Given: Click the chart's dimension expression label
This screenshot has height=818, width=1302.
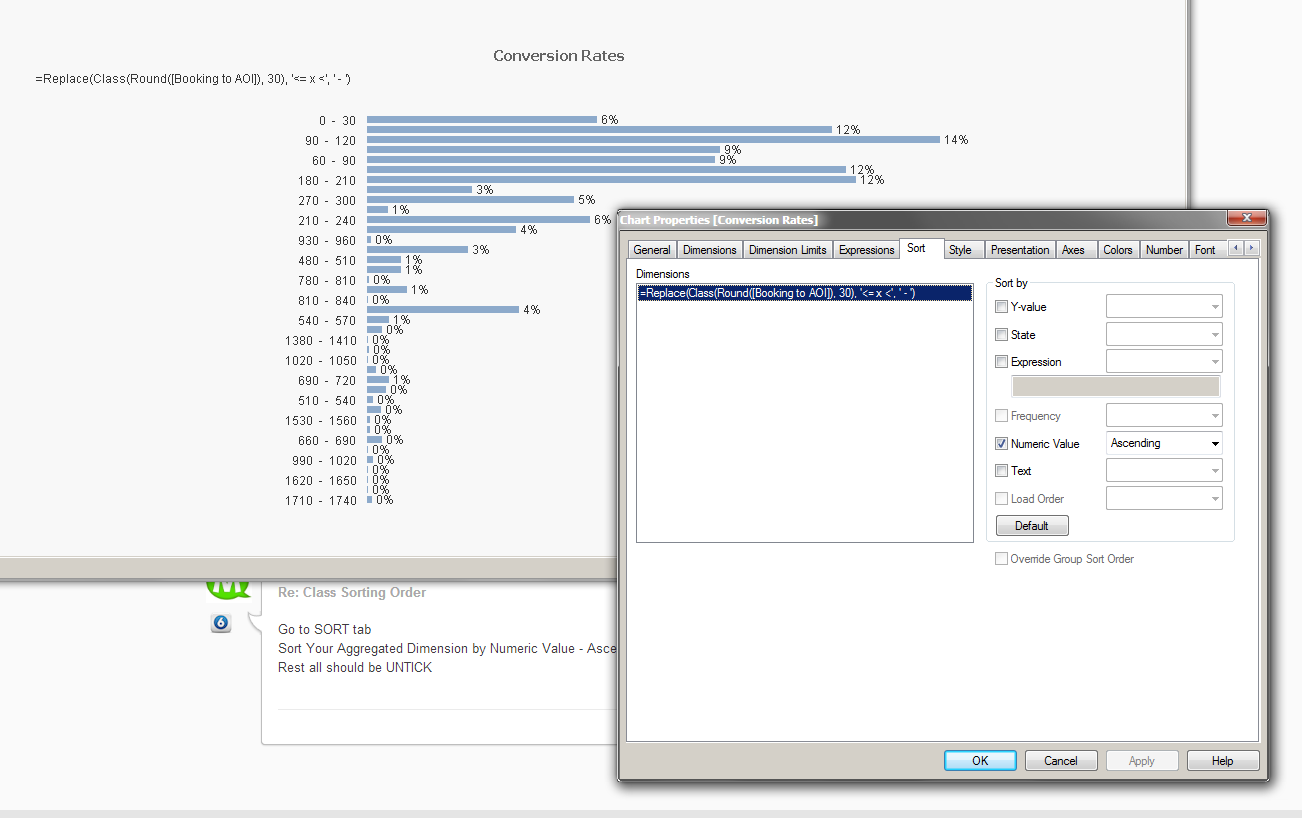Looking at the screenshot, I should click(x=193, y=79).
